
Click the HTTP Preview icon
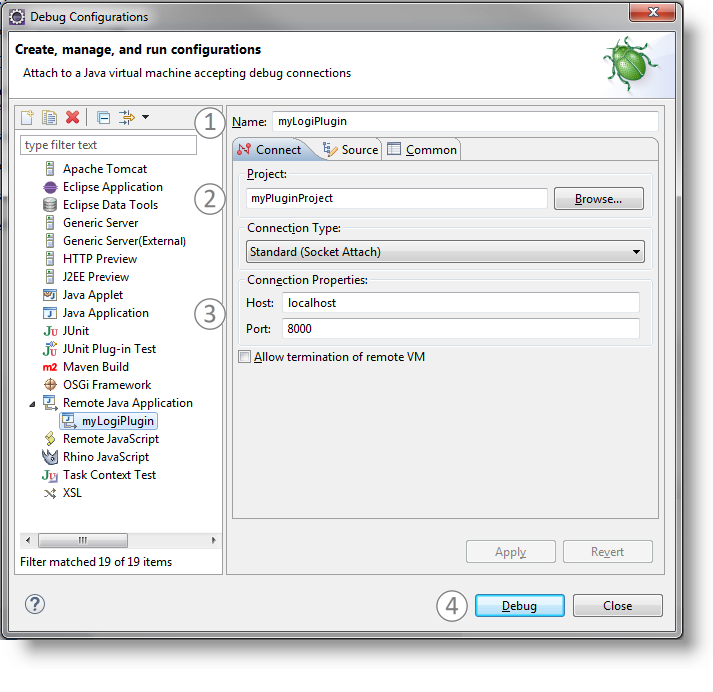click(50, 259)
